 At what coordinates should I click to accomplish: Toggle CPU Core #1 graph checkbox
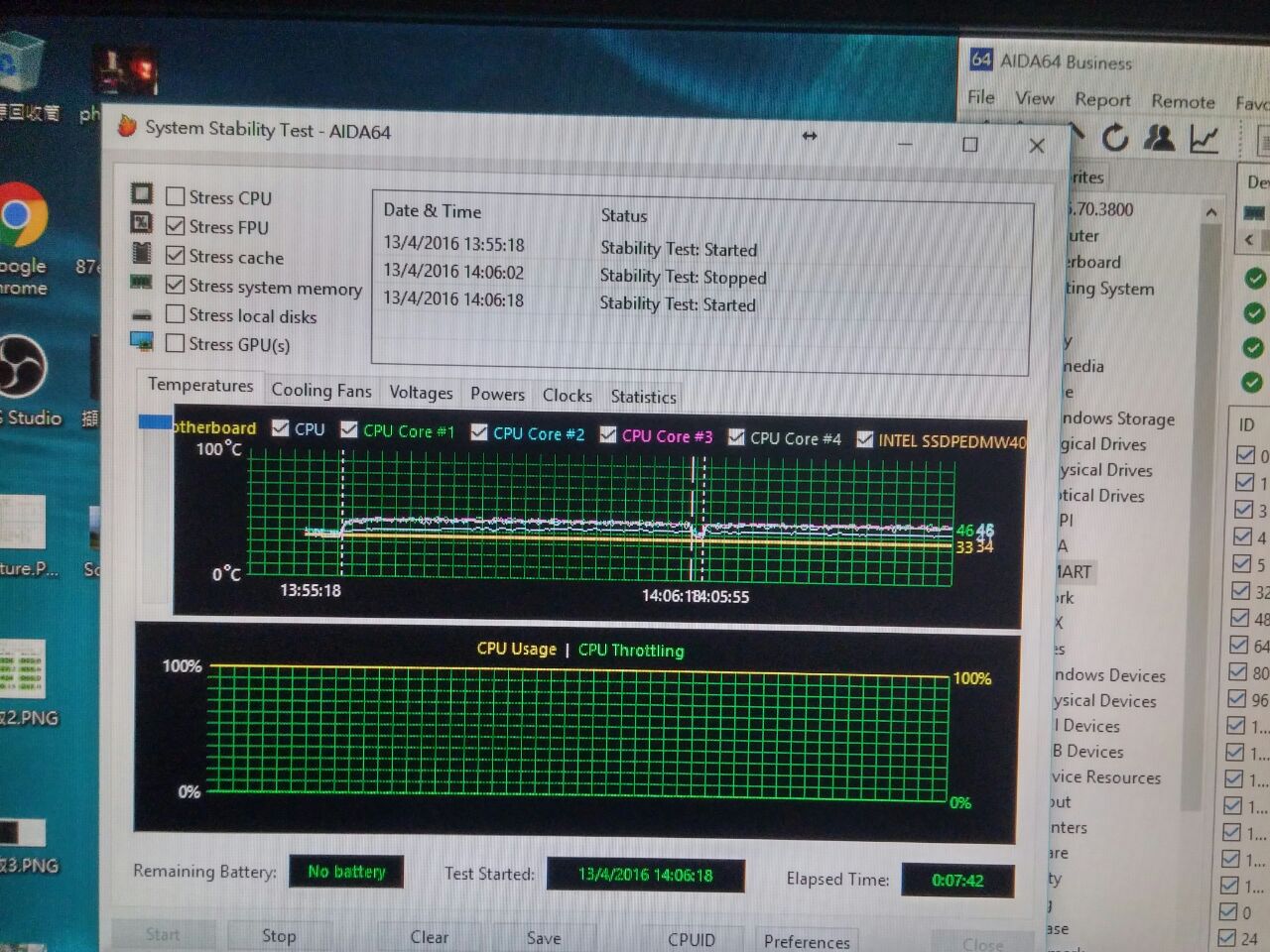click(349, 428)
